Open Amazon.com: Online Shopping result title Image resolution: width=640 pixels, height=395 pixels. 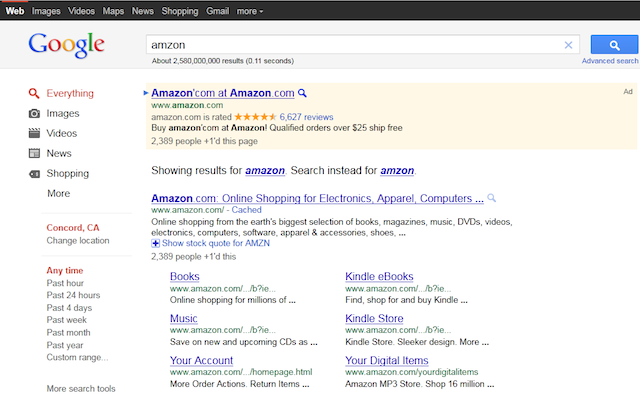click(x=317, y=198)
